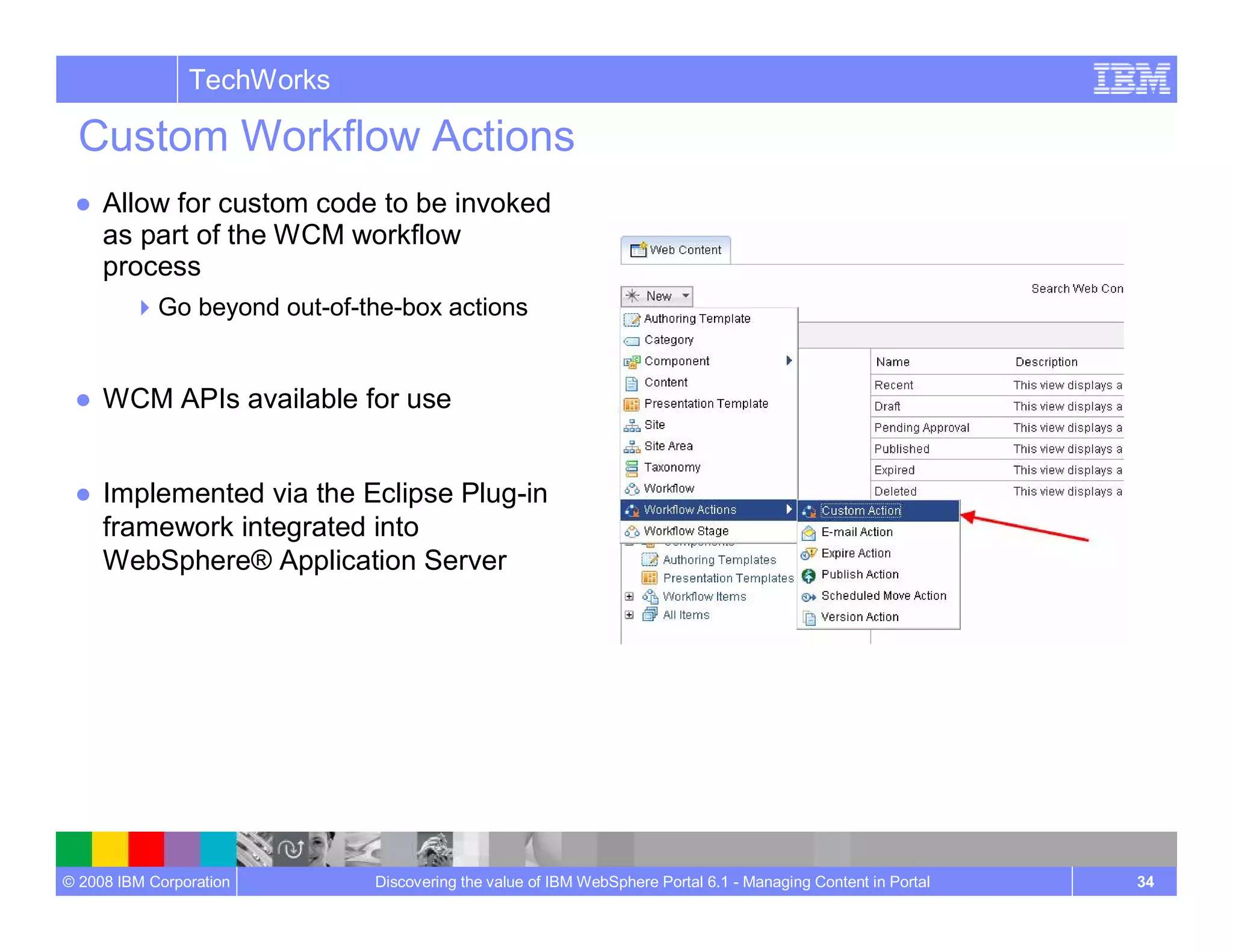Click the Publish Action globe icon
1233x952 pixels.
809,576
